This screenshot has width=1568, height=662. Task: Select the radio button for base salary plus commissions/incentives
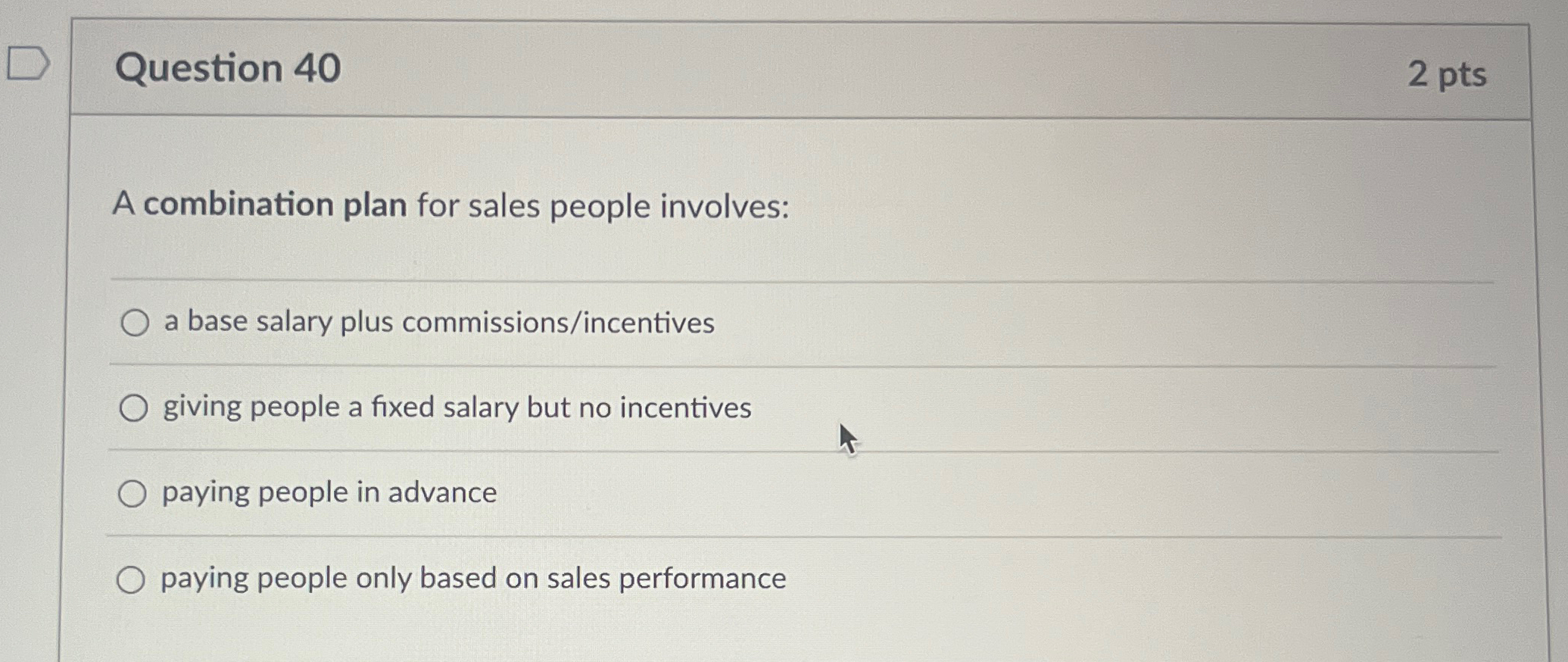(x=136, y=323)
